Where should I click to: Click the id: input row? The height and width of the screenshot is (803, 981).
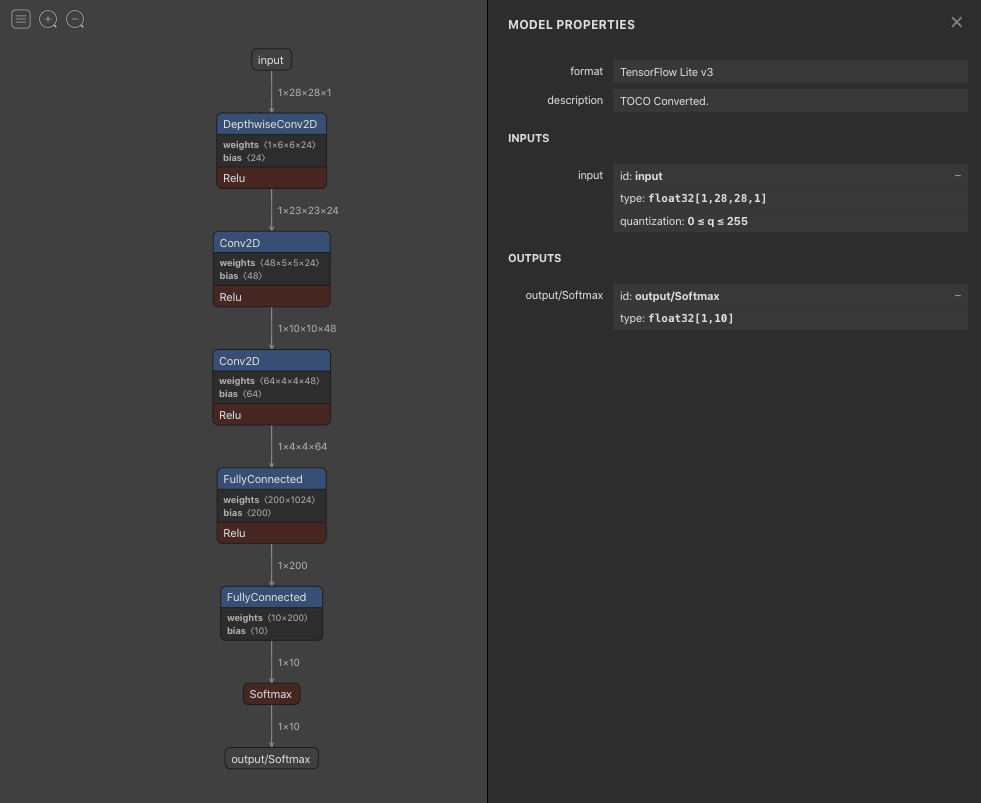tap(790, 176)
